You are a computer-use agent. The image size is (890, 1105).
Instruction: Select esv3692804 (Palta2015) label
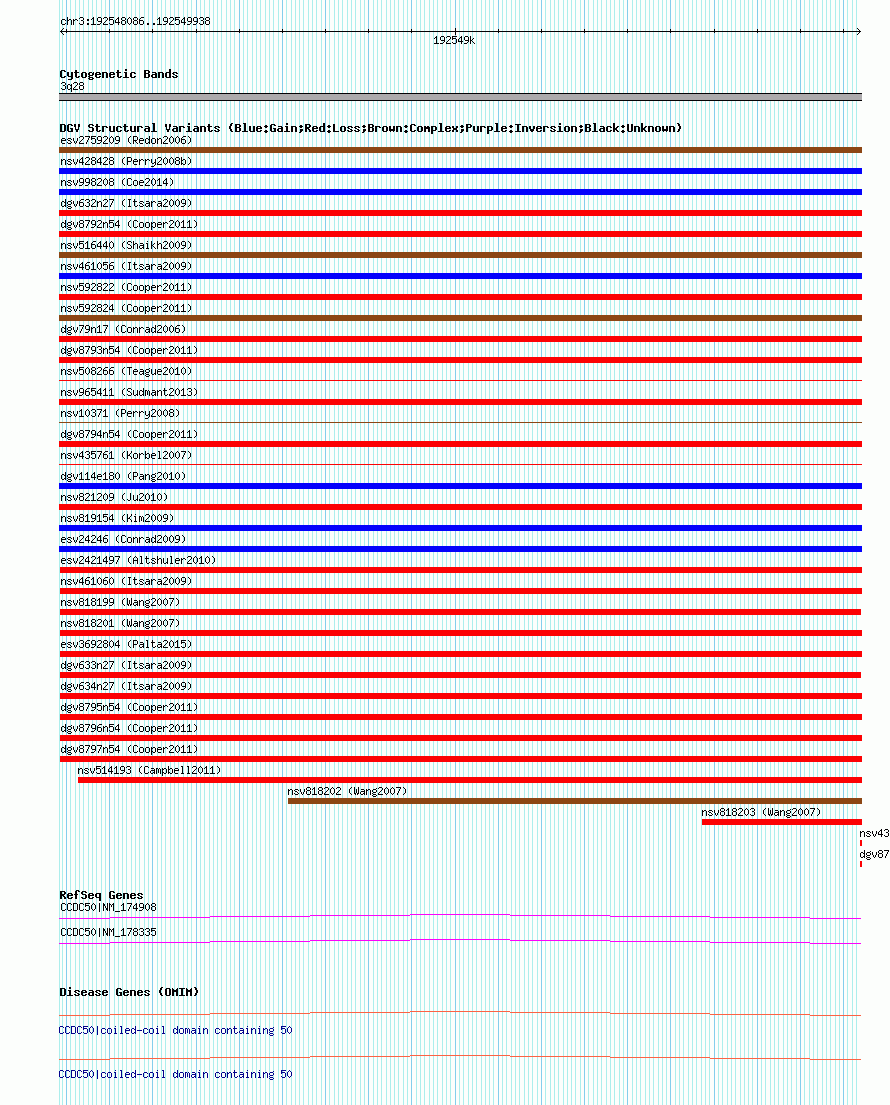pos(126,644)
